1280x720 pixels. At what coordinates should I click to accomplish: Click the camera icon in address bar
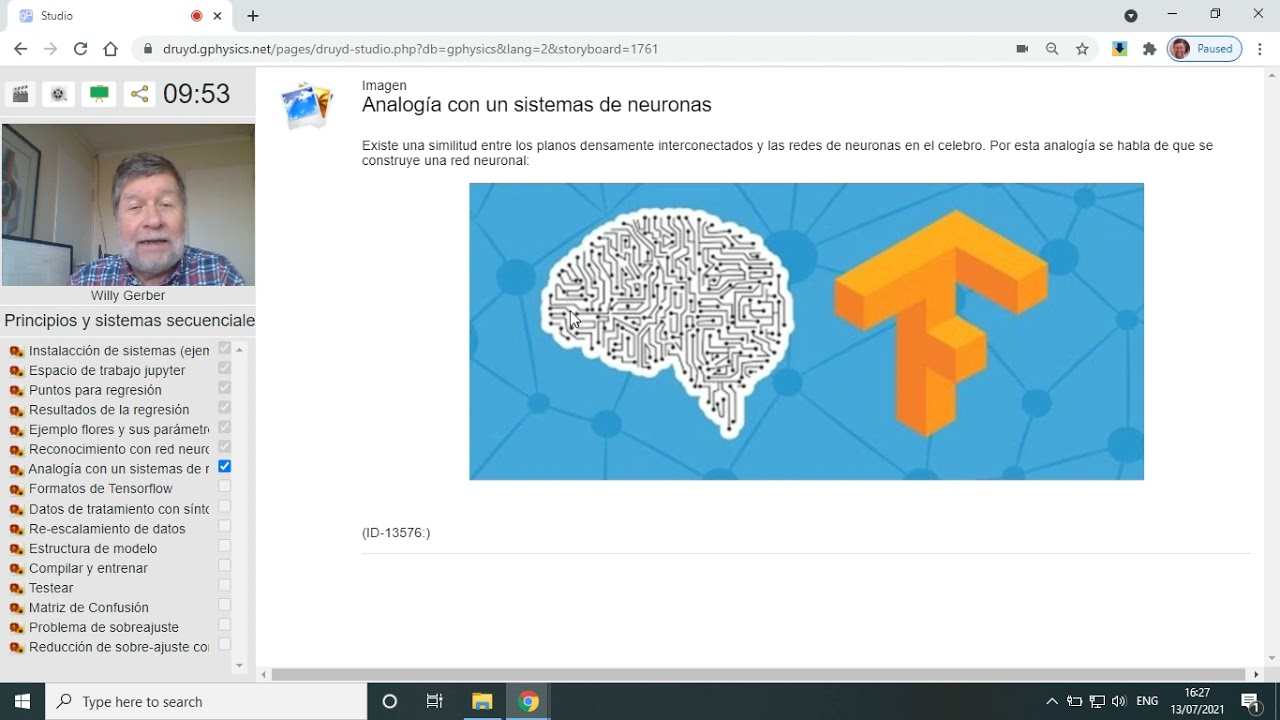[1022, 49]
